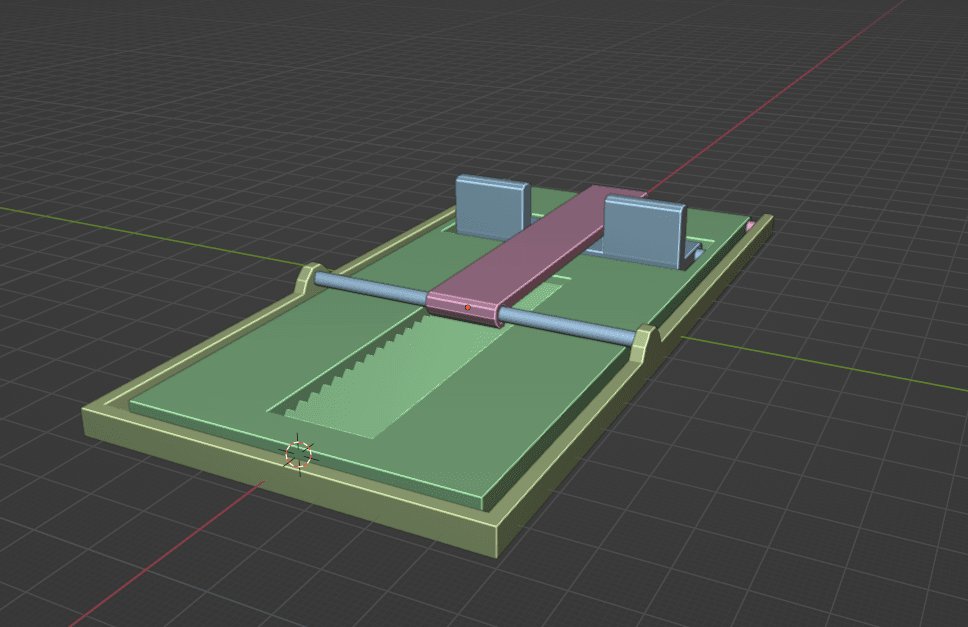Click the 3D cursor on the green plate
This screenshot has width=968, height=627.
point(299,455)
